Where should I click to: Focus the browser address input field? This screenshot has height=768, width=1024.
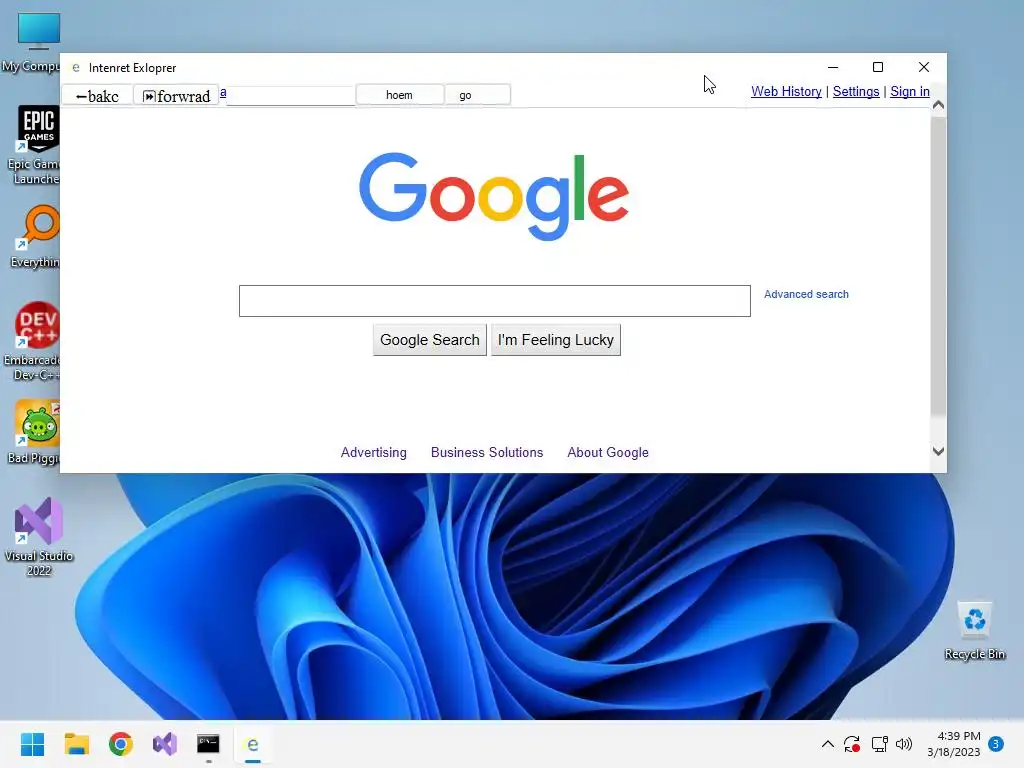coord(291,95)
